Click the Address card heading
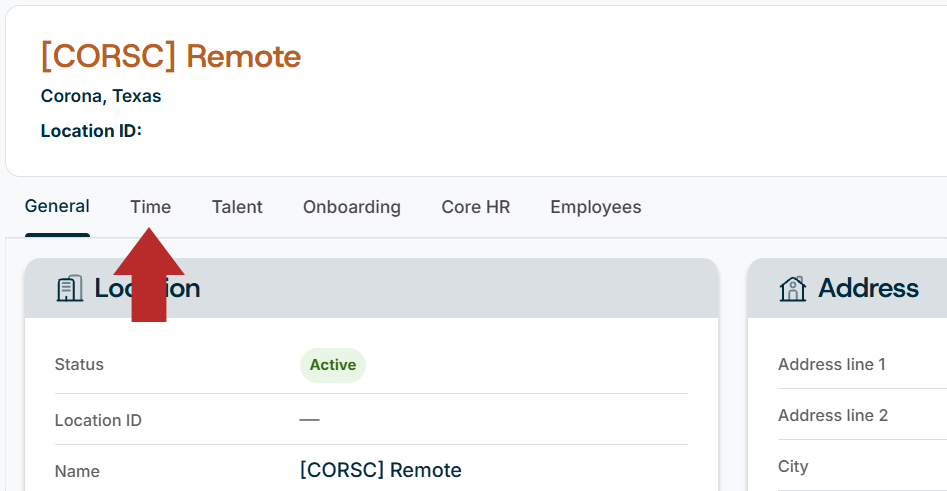947x491 pixels. (868, 288)
